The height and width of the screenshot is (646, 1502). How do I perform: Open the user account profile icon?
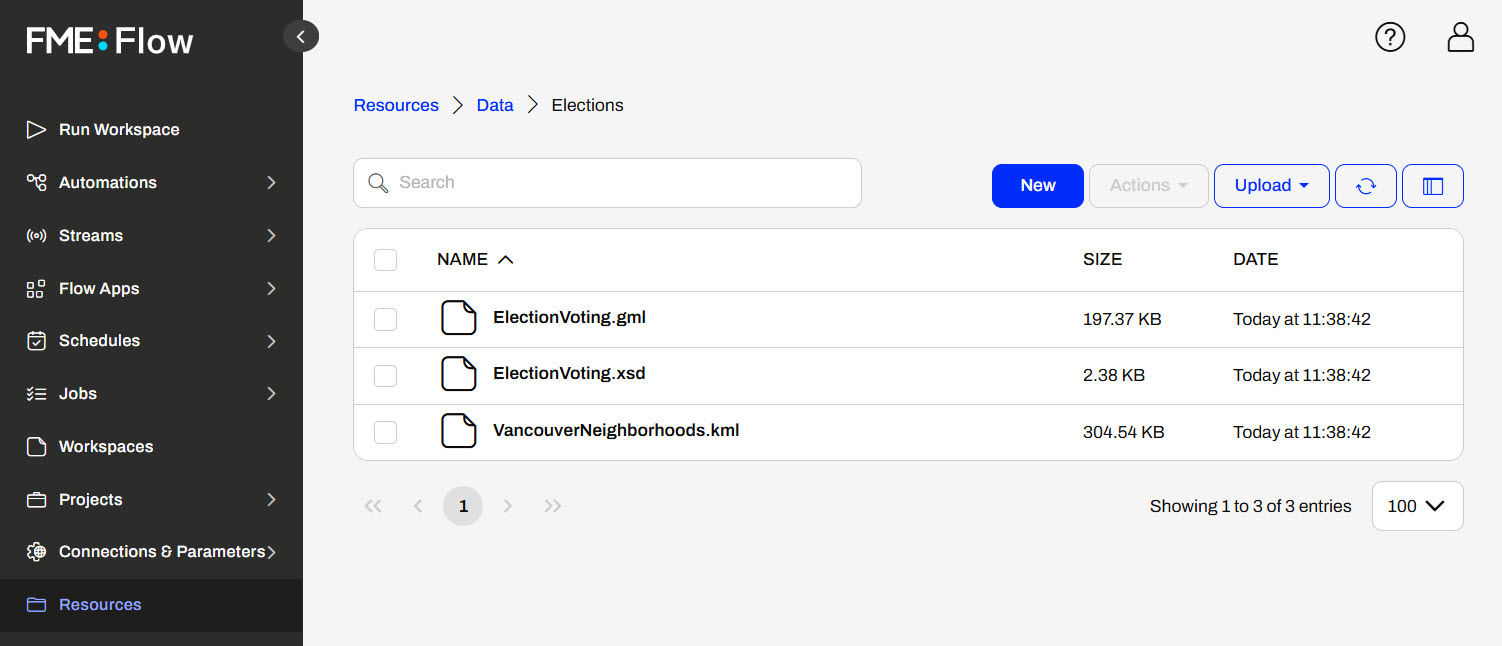click(x=1461, y=37)
